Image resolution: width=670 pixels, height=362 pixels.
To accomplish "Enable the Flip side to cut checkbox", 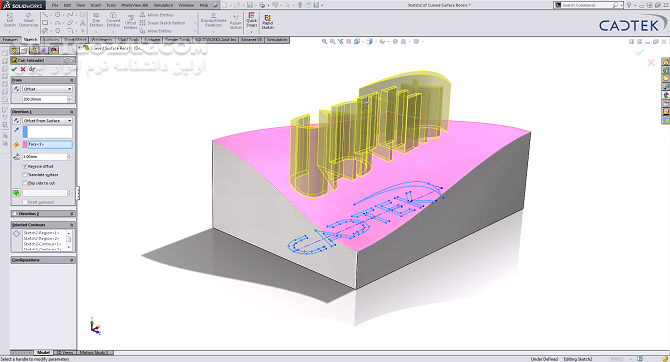I will pos(25,183).
